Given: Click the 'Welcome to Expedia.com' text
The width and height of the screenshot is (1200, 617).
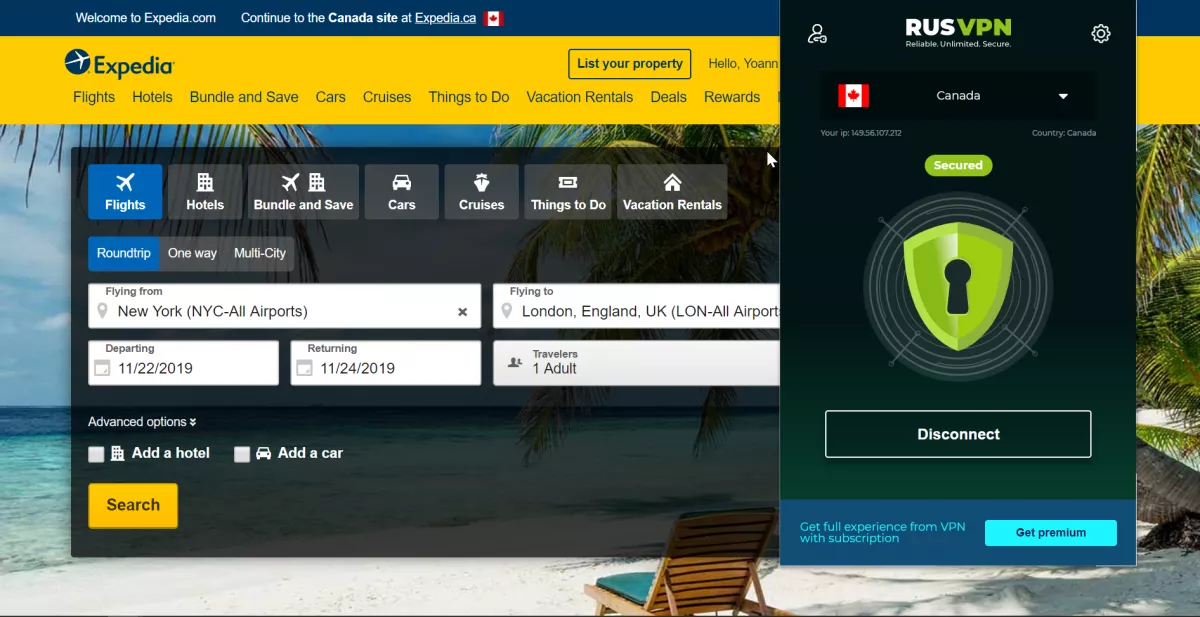Looking at the screenshot, I should click(146, 18).
